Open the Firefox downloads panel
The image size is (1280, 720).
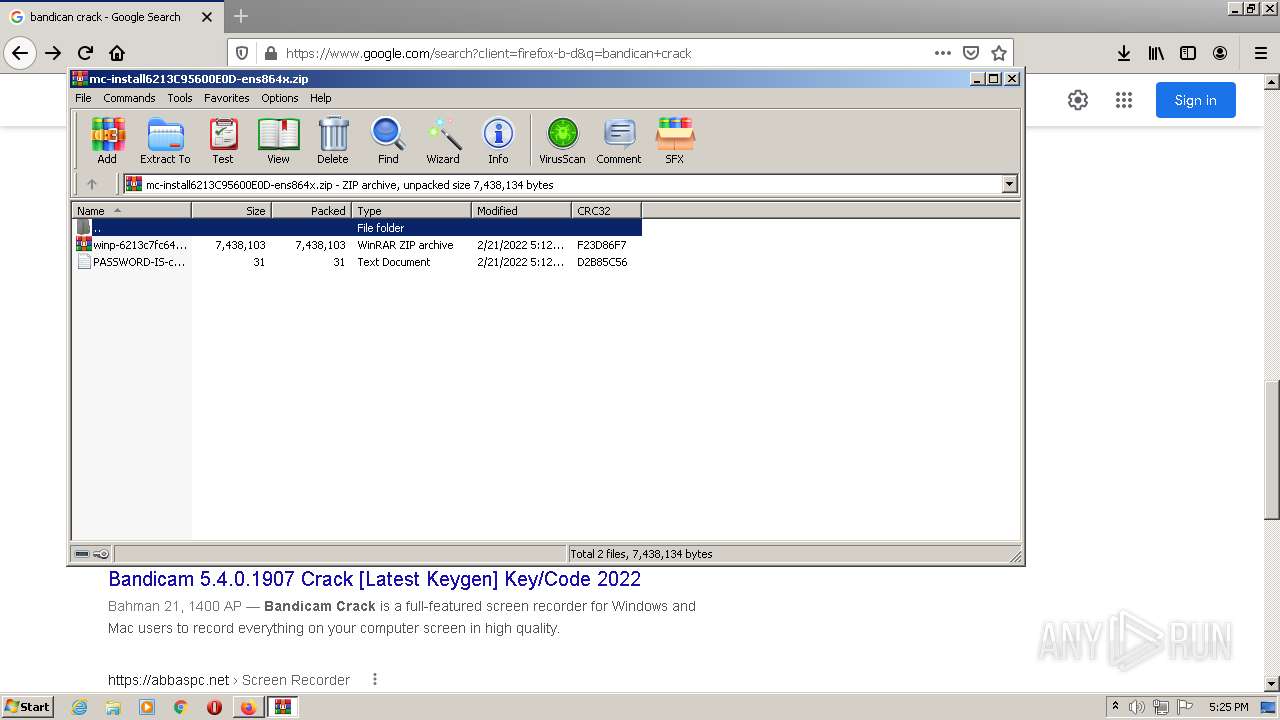point(1124,53)
